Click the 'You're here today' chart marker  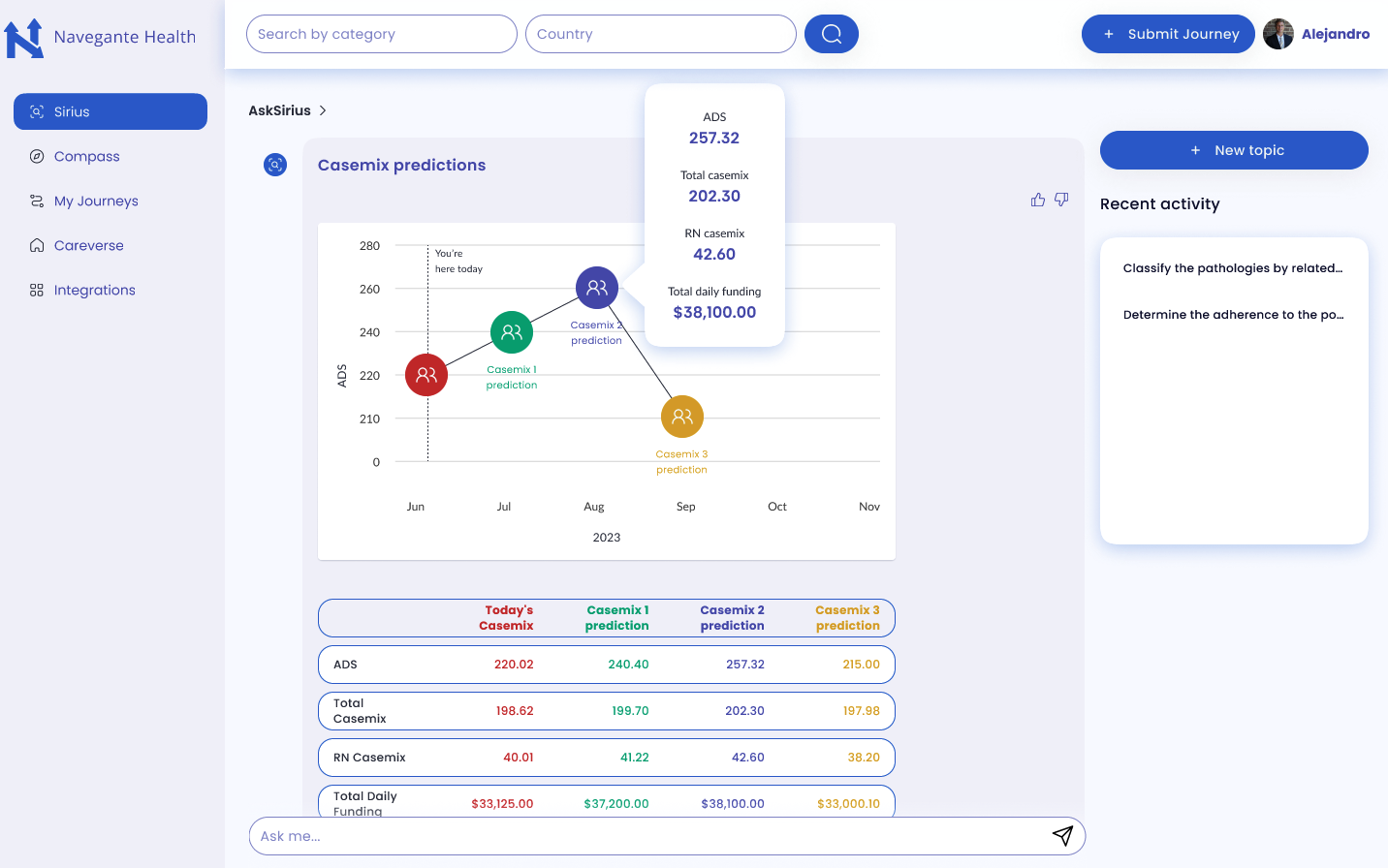click(458, 262)
